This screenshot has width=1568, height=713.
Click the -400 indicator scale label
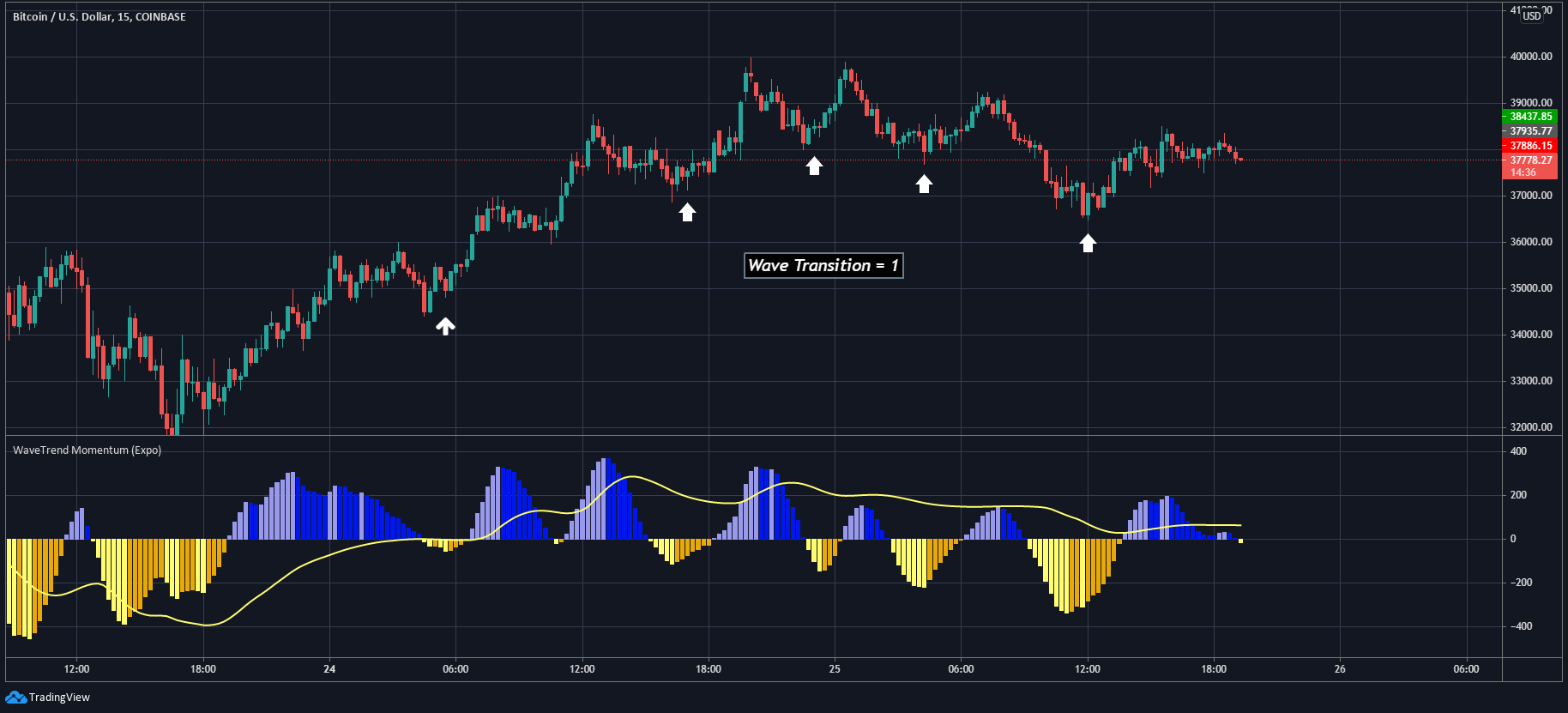coord(1521,626)
